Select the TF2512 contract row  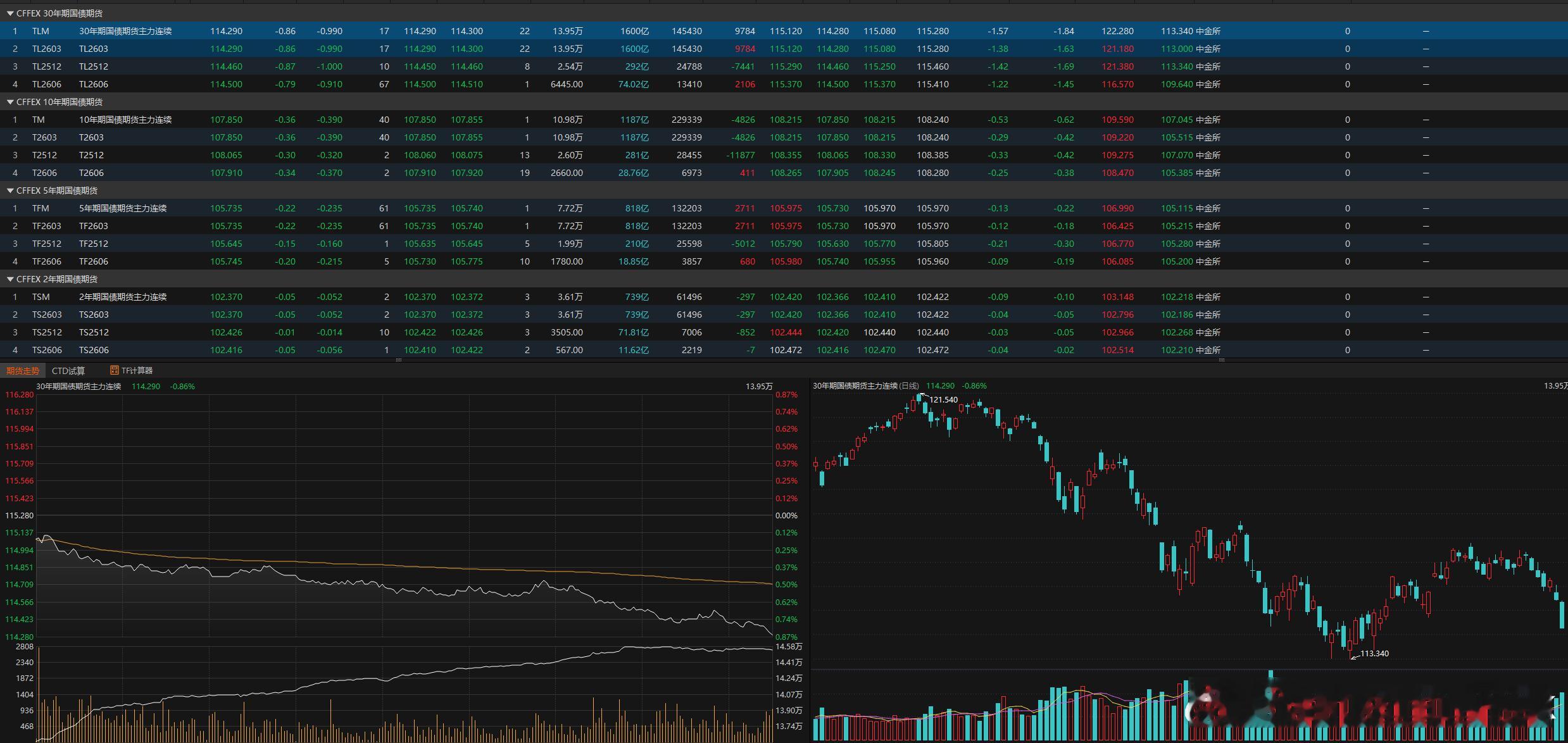point(93,244)
